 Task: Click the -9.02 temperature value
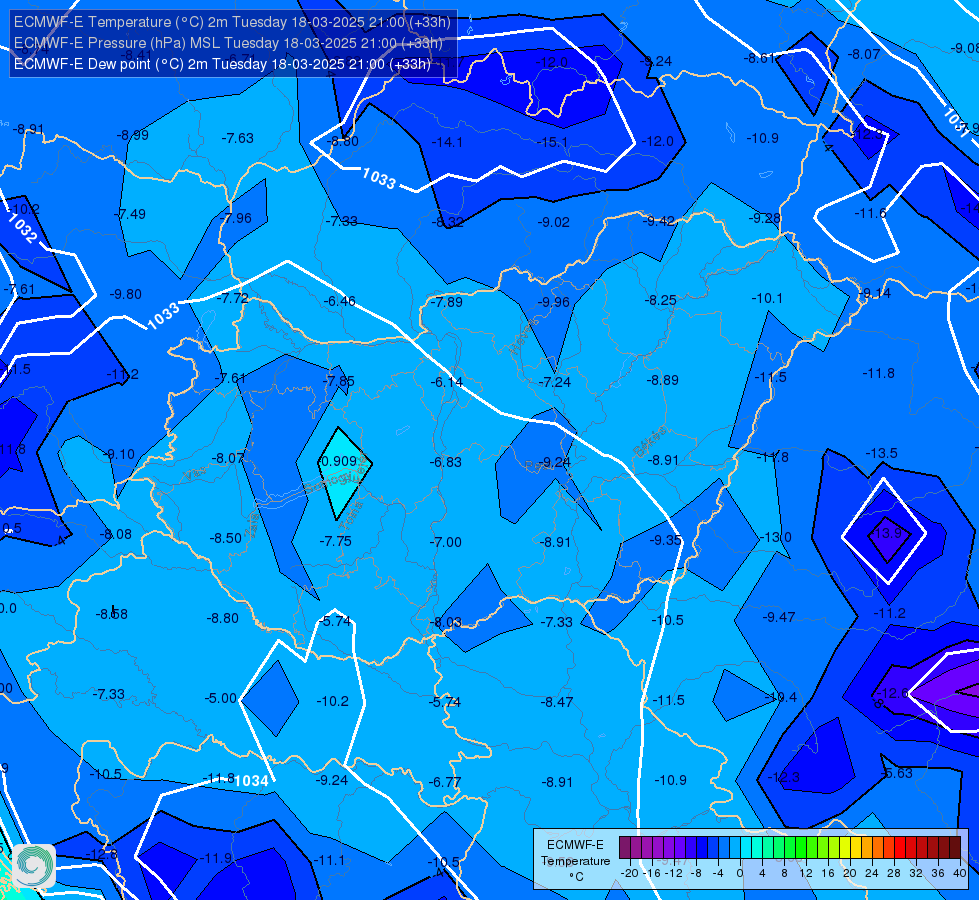(554, 222)
